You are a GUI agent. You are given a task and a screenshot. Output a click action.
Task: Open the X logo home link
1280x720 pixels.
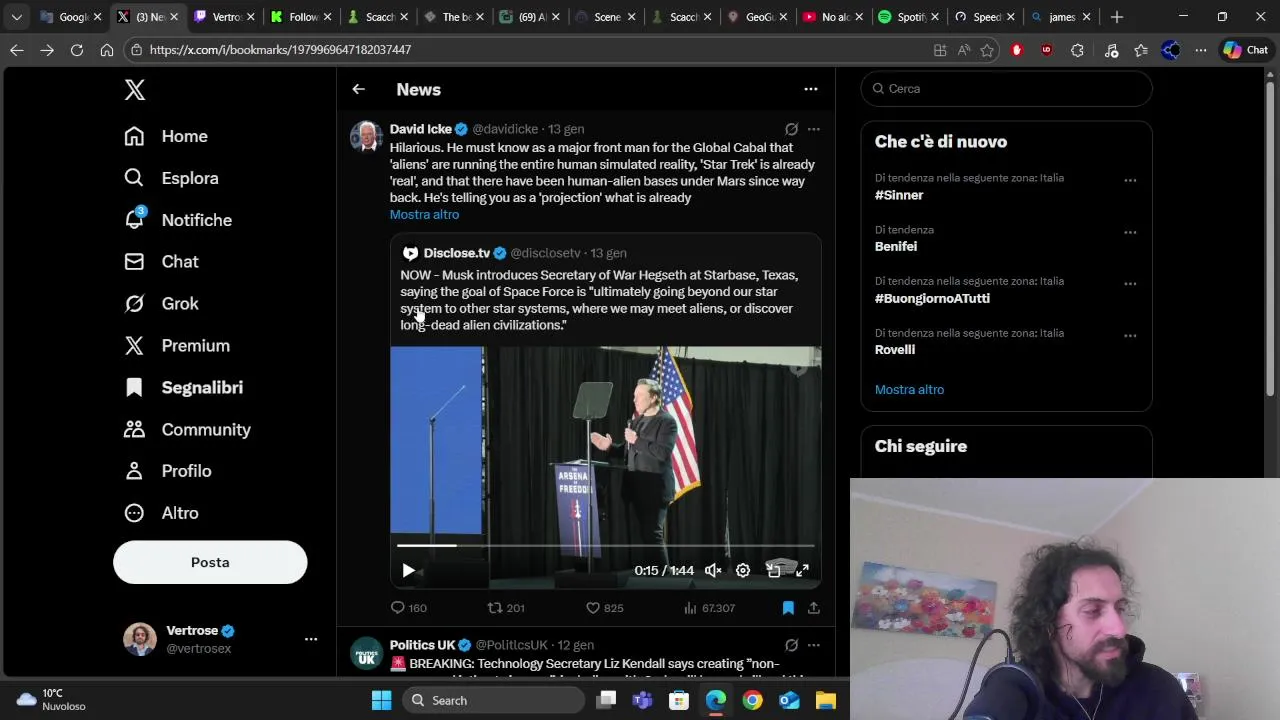tap(135, 89)
